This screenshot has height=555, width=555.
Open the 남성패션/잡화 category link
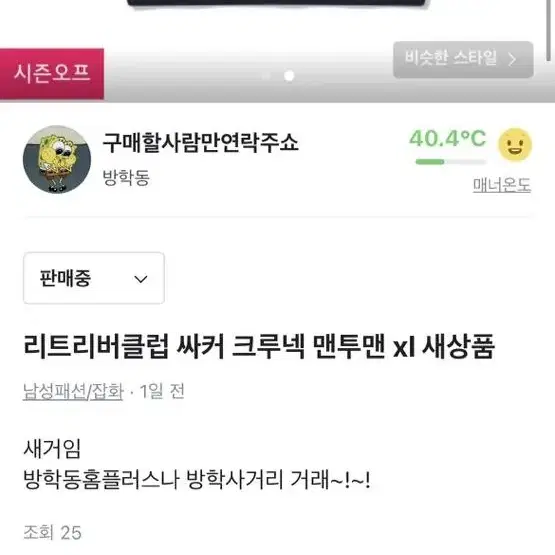click(73, 391)
